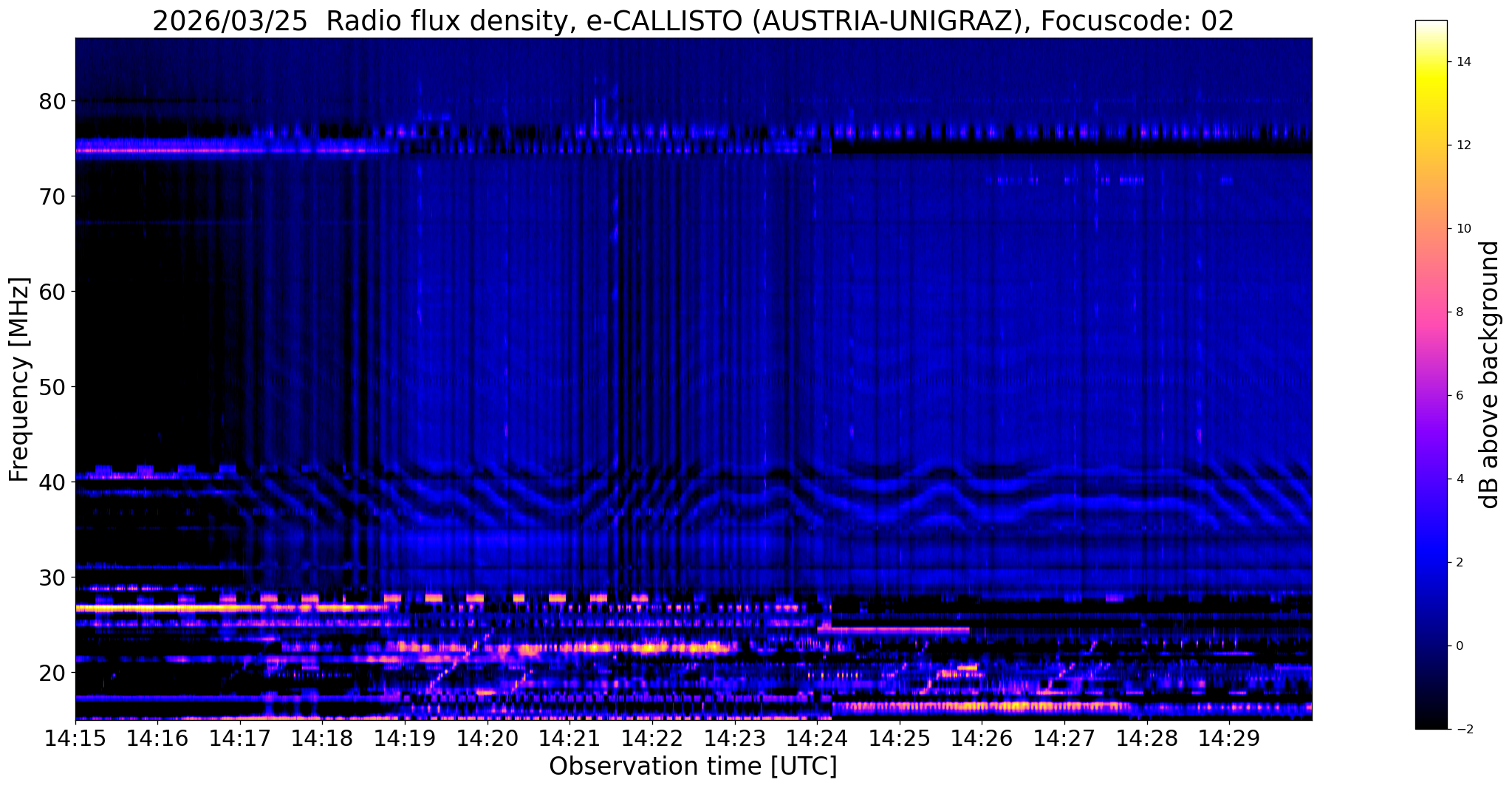Click the 14:19 time tick label
This screenshot has width=1512, height=788.
(x=405, y=738)
